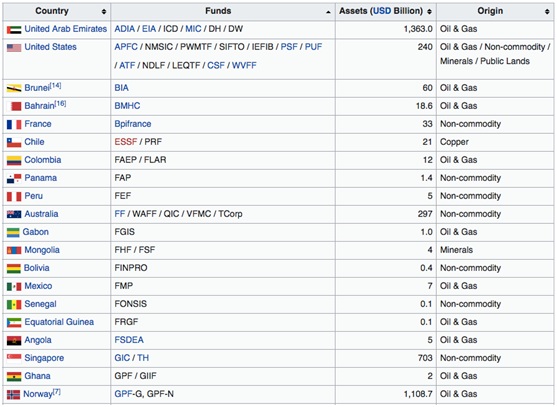
Task: Open the WVFF fund link
Action: (x=244, y=66)
